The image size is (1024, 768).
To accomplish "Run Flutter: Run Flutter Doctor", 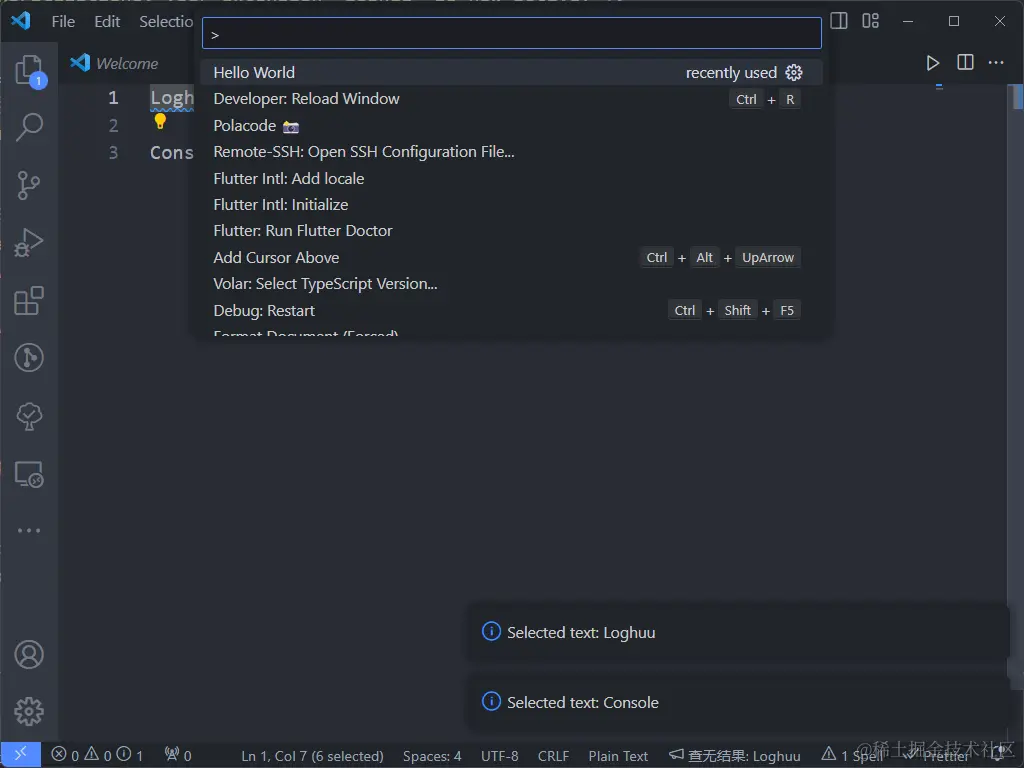I will [x=511, y=231].
